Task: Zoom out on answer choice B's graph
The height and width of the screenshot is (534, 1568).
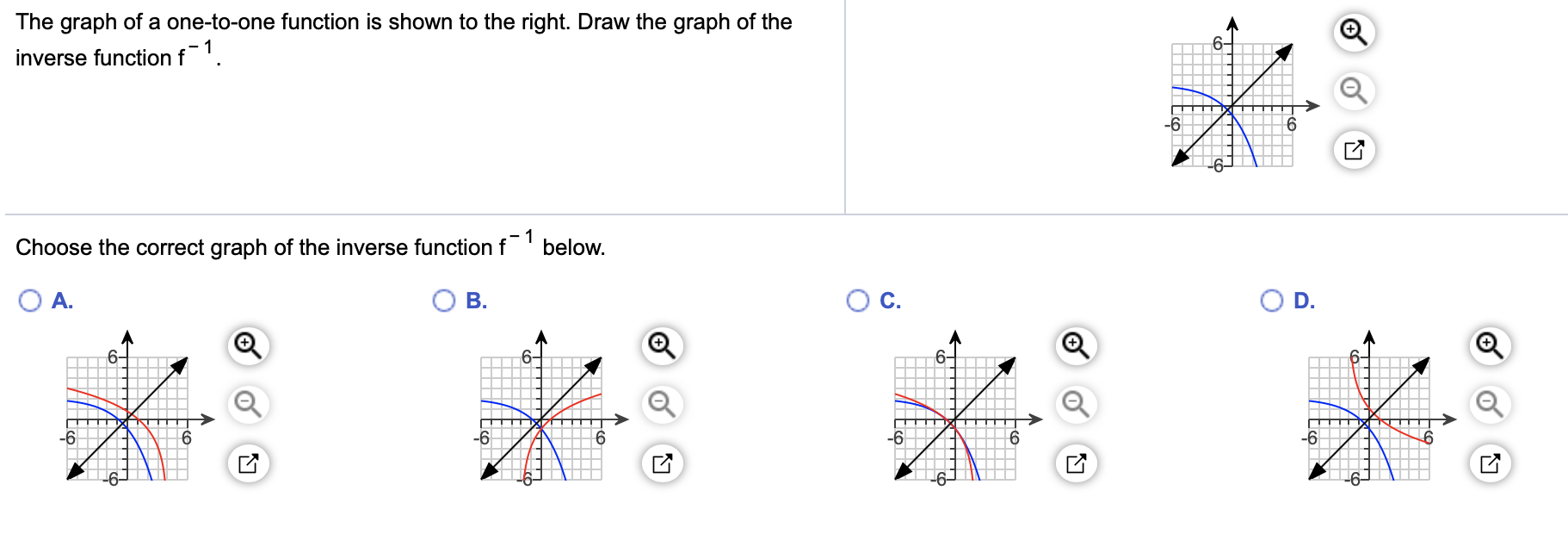Action: coord(660,403)
